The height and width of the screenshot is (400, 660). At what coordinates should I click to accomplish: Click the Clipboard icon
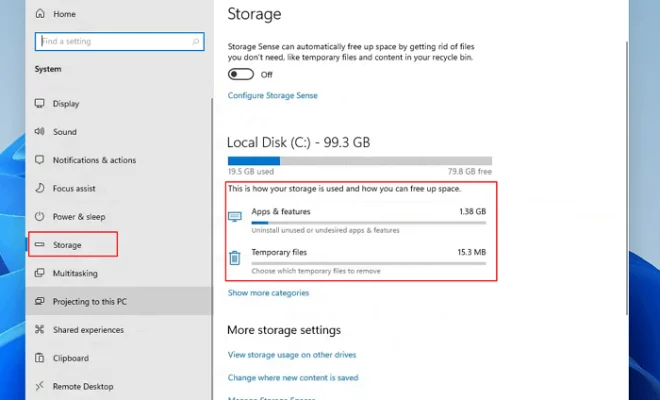[40, 358]
